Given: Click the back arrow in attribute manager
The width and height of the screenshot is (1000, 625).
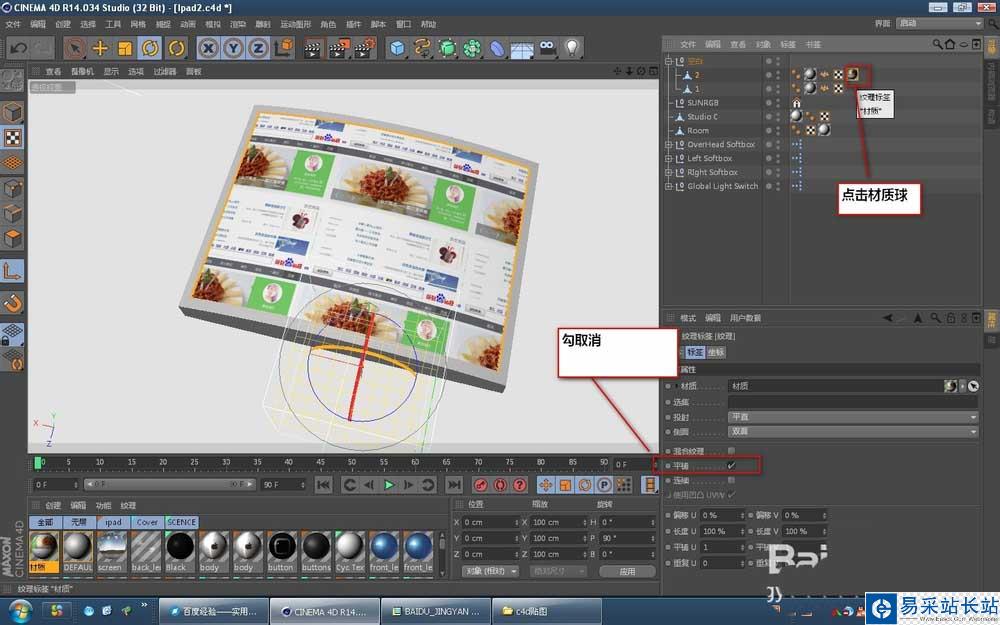Looking at the screenshot, I should pos(888,318).
